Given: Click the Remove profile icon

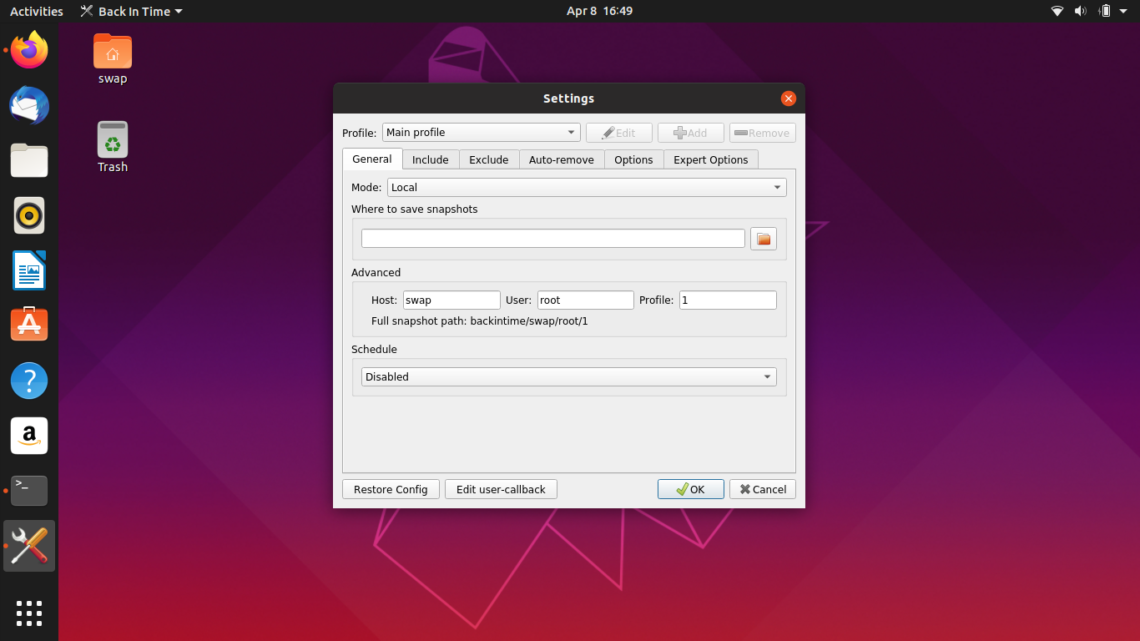Looking at the screenshot, I should 761,132.
